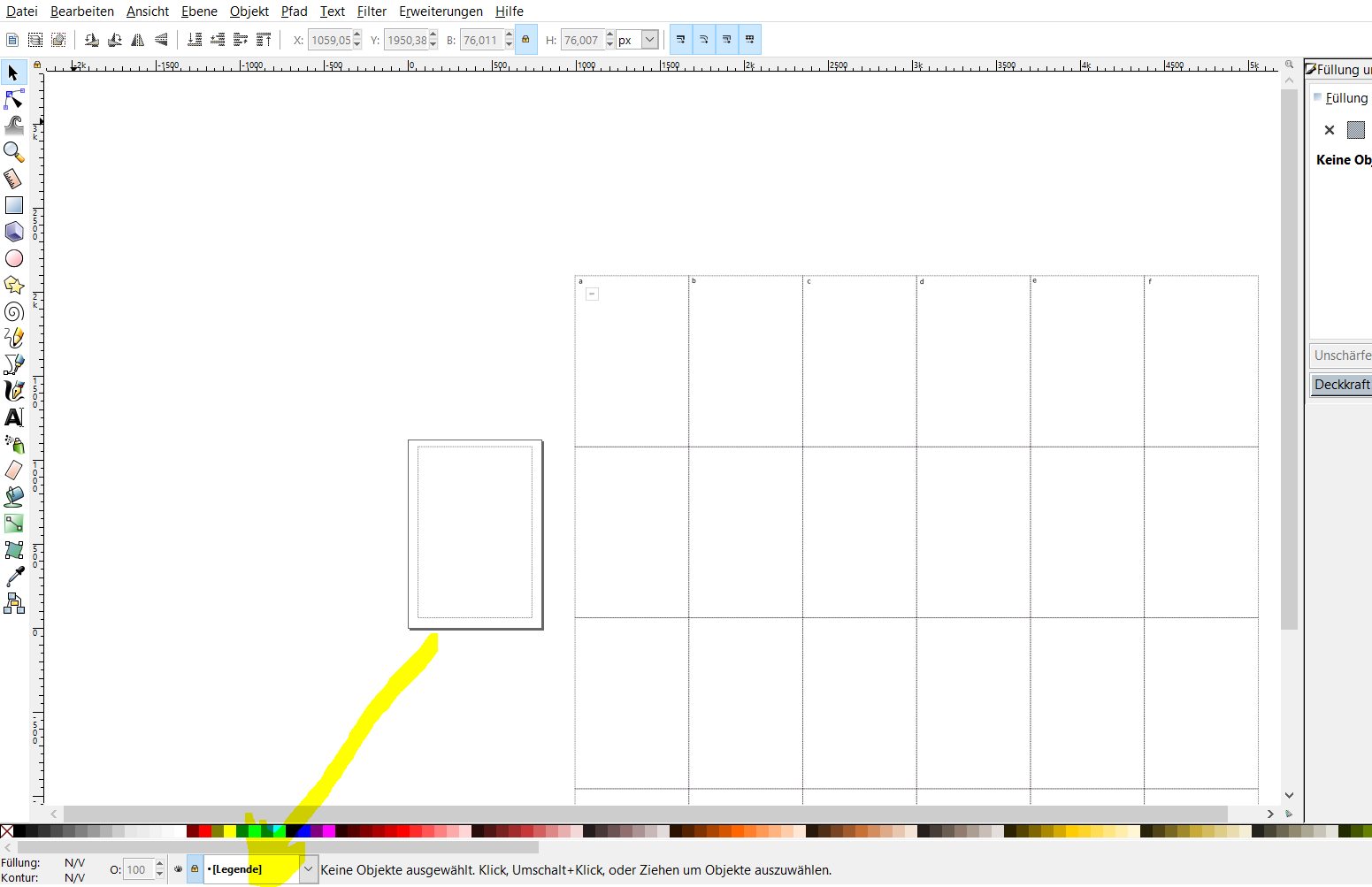
Task: Select the Spiral tool
Action: (13, 311)
